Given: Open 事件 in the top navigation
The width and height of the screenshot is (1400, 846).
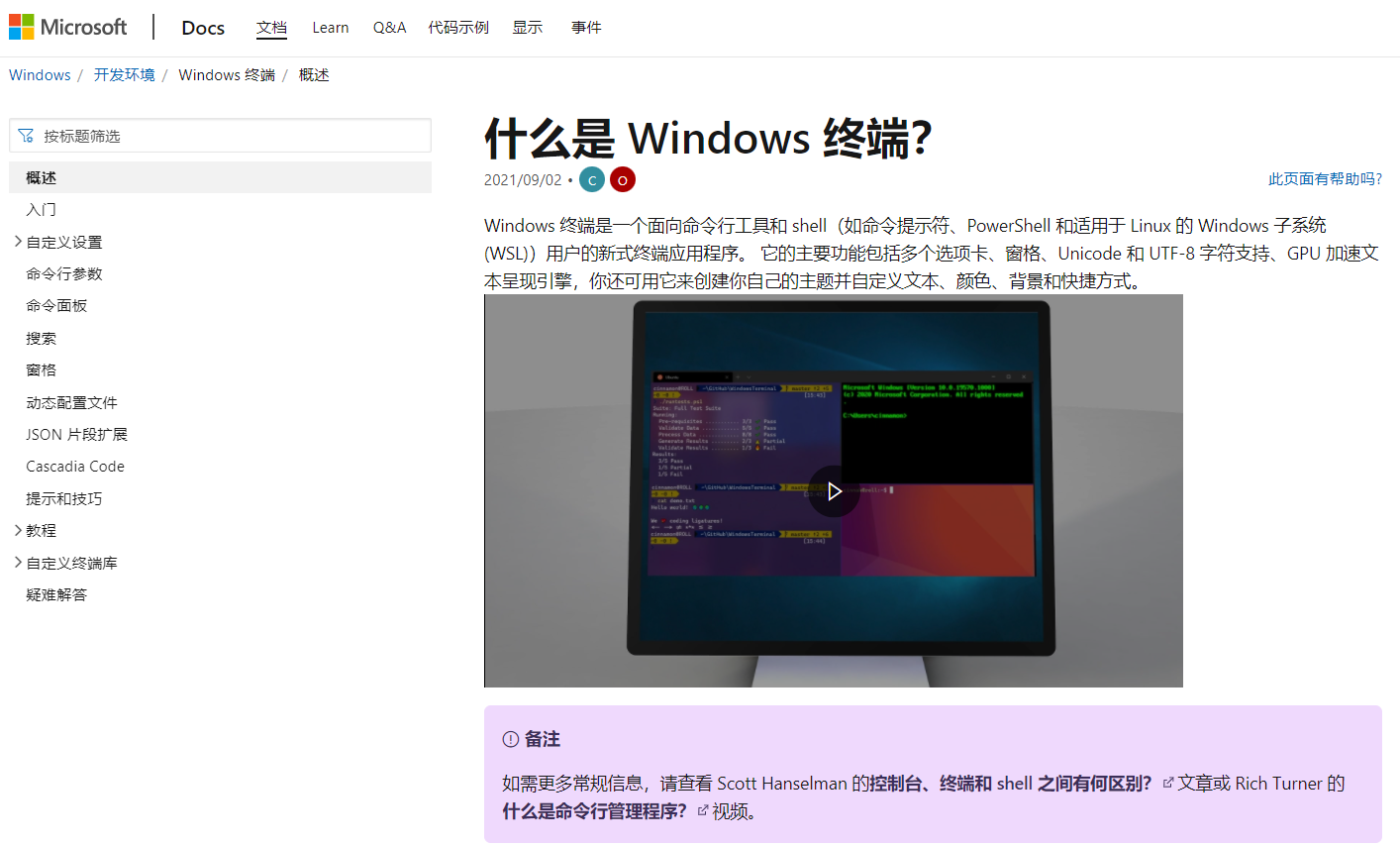Looking at the screenshot, I should 586,28.
